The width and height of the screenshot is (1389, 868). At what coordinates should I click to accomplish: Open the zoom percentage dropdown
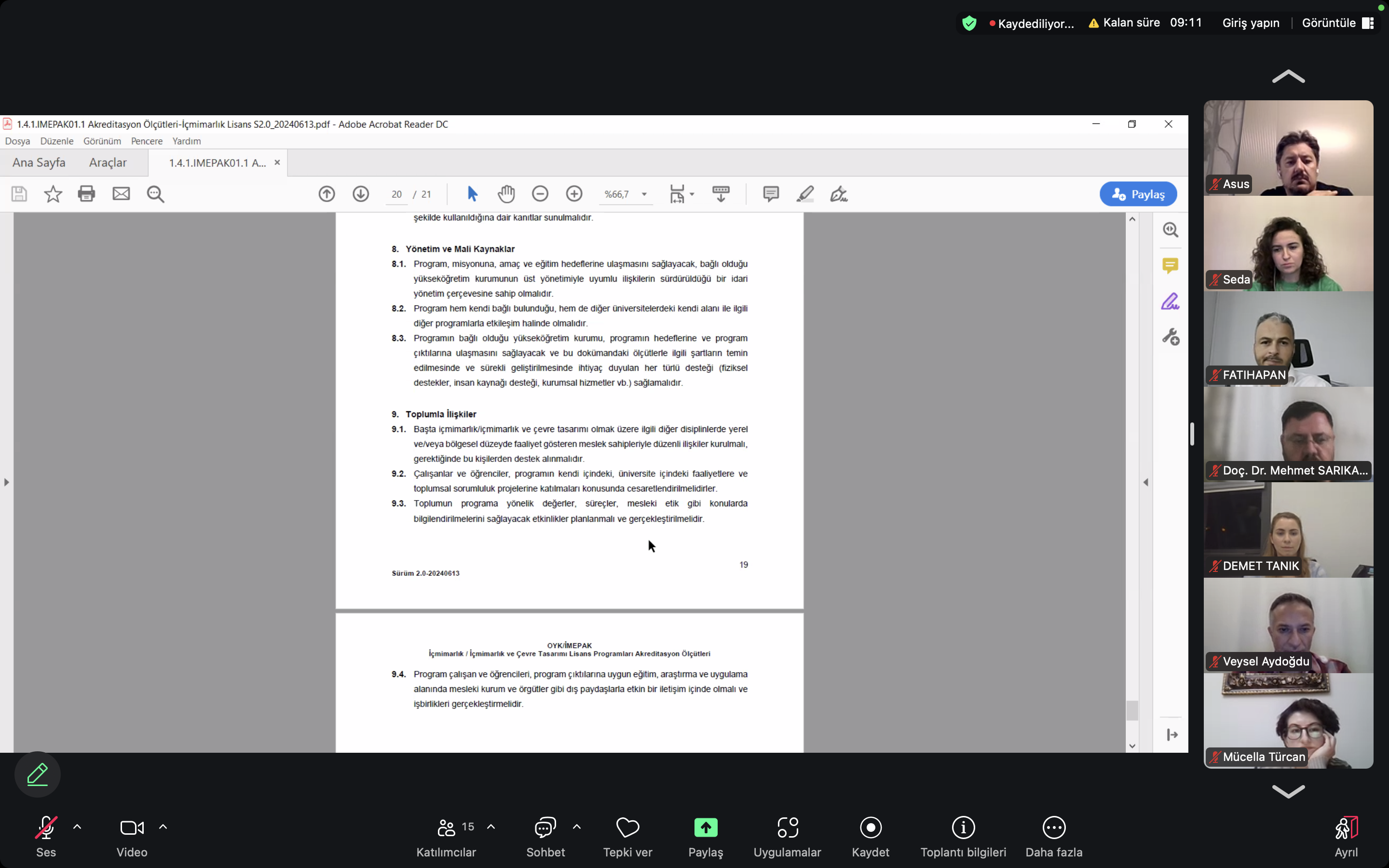pyautogui.click(x=644, y=194)
